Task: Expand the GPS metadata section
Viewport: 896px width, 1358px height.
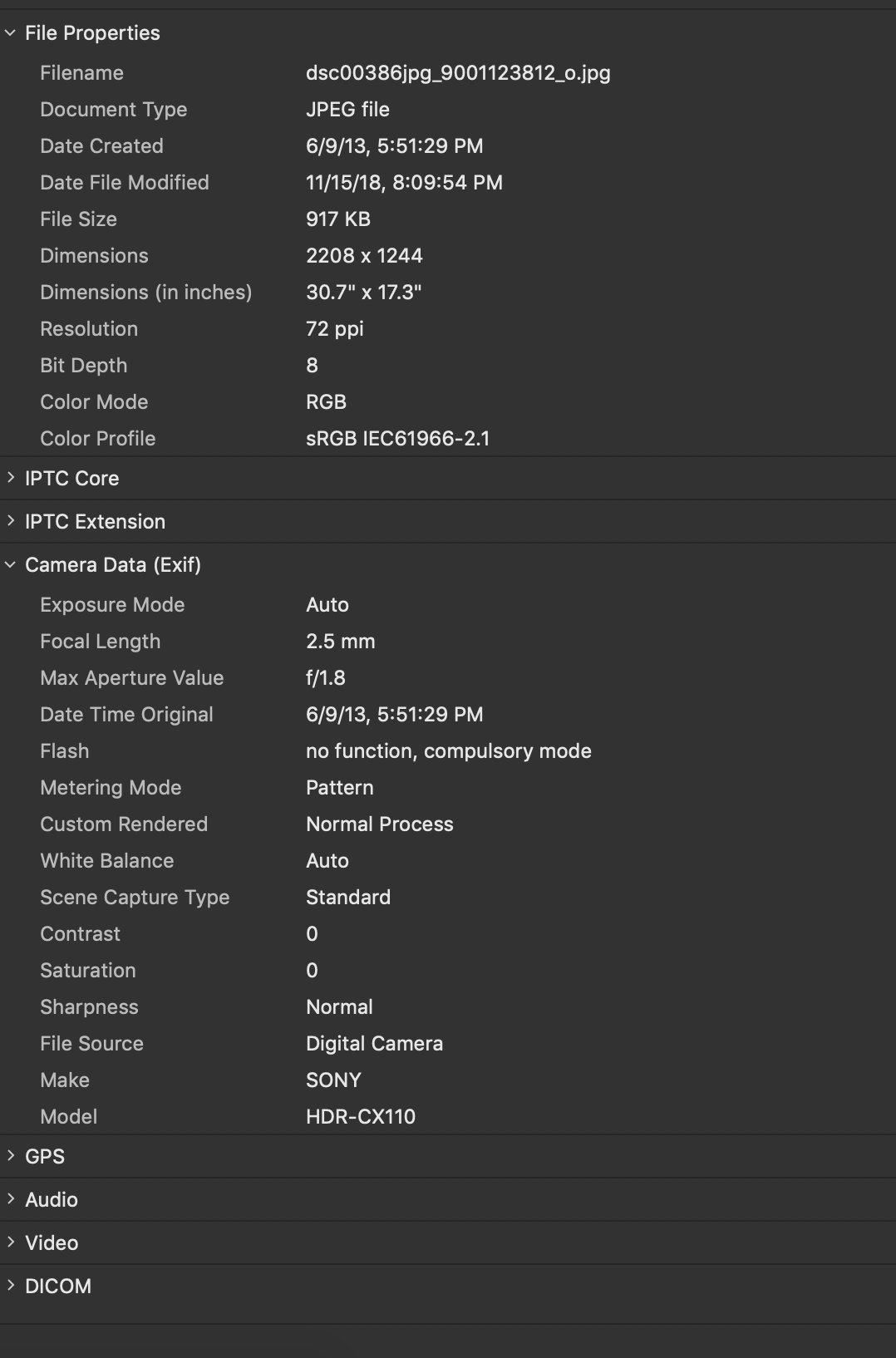Action: click(11, 1156)
